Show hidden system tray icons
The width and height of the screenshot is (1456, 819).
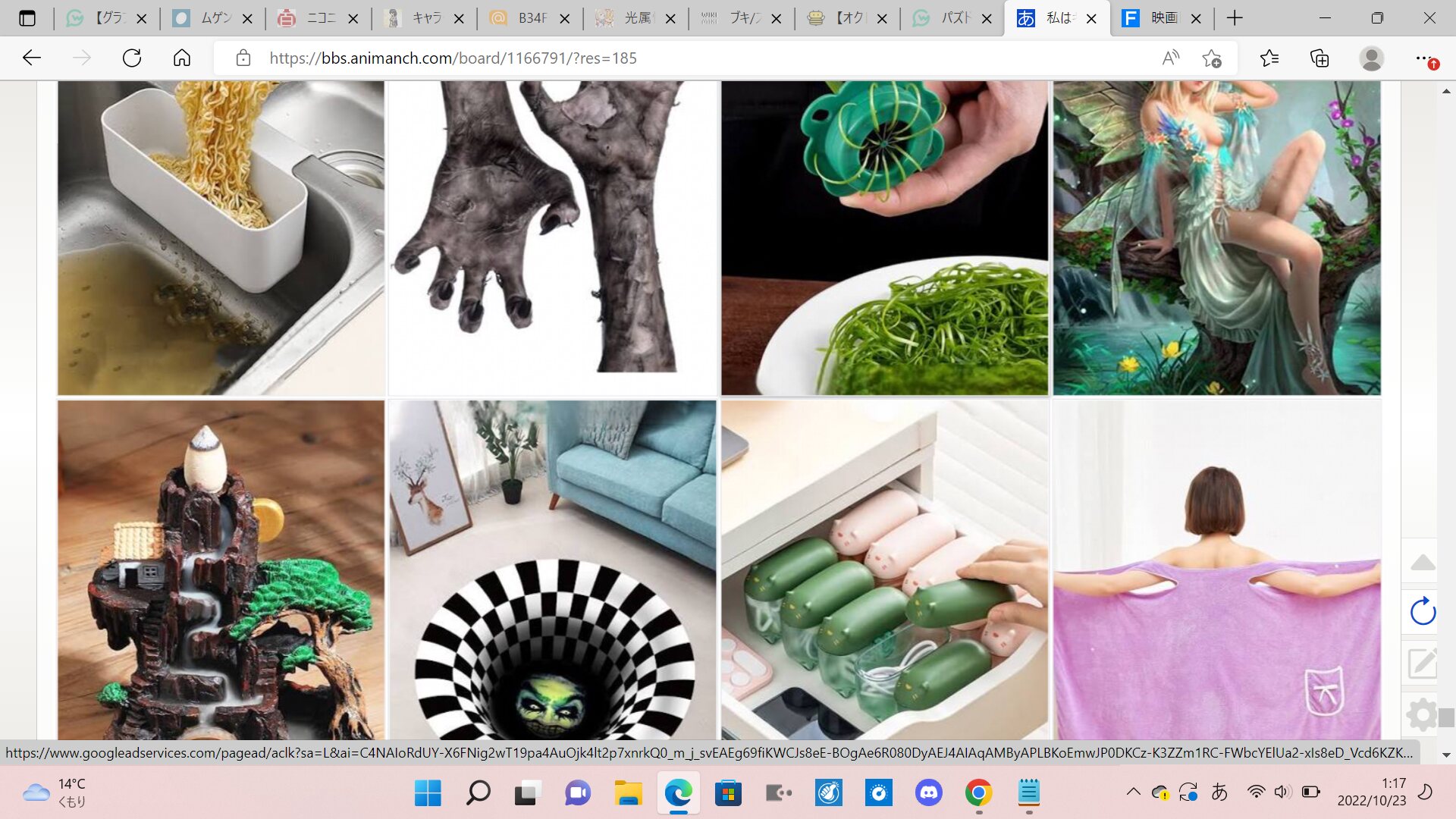(1133, 792)
